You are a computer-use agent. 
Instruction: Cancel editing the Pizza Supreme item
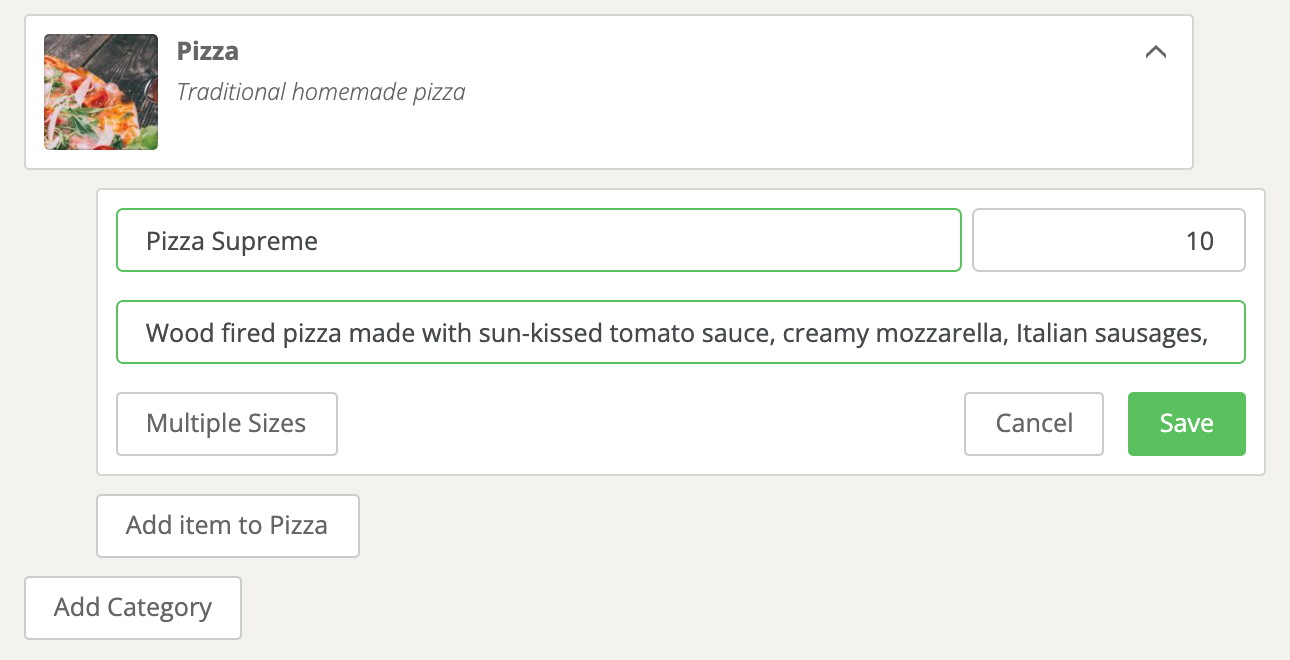point(1034,424)
